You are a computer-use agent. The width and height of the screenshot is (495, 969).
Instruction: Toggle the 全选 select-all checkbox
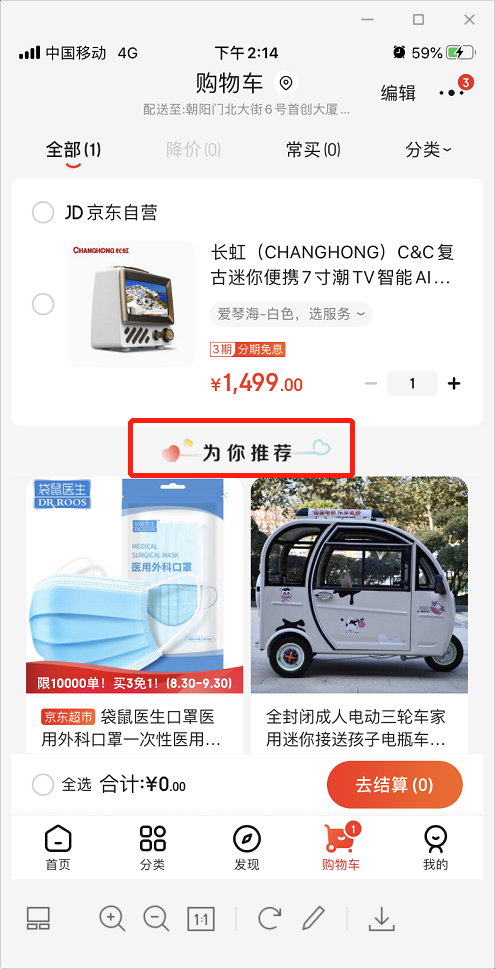tap(43, 785)
